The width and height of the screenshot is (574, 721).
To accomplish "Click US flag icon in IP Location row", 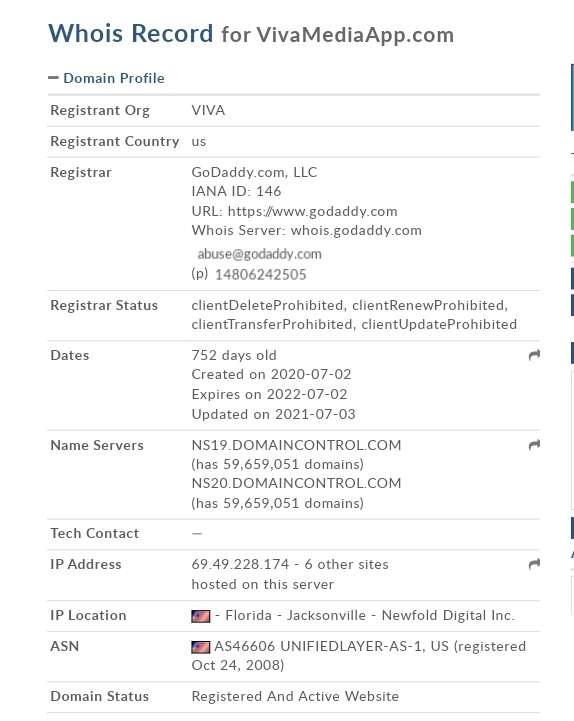I will (x=201, y=616).
